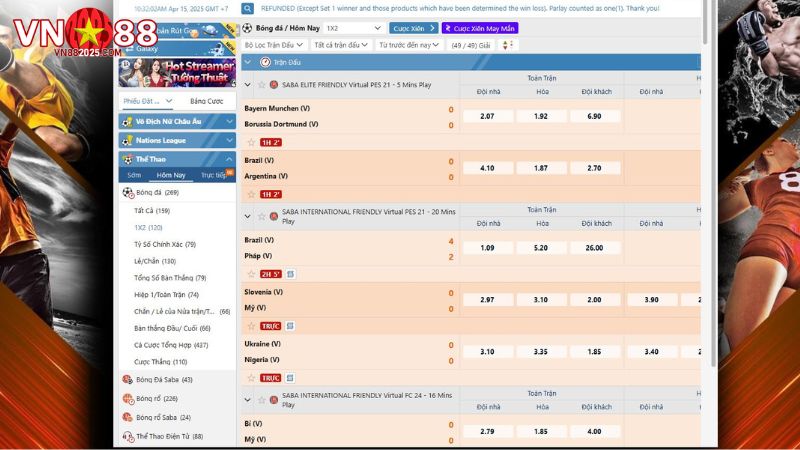
Task: Select Tổng Số Bàn Thắng (79) item
Action: coord(170,278)
